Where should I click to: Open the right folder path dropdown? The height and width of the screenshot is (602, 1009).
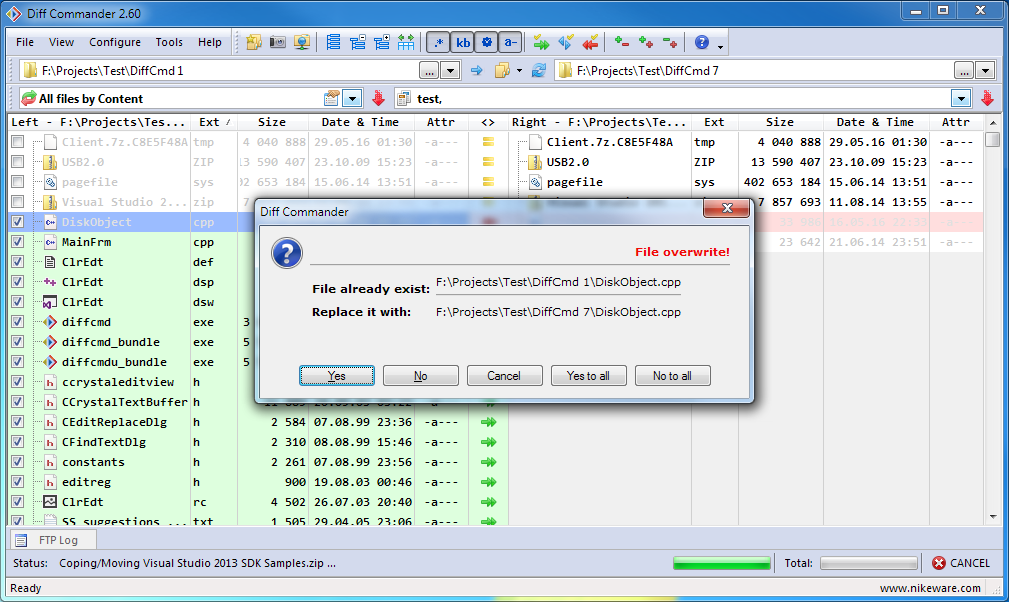(985, 70)
